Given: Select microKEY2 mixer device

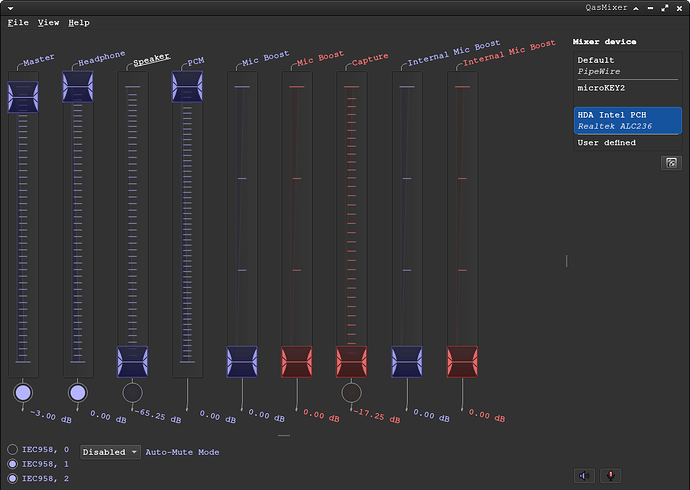Looking at the screenshot, I should tap(628, 88).
